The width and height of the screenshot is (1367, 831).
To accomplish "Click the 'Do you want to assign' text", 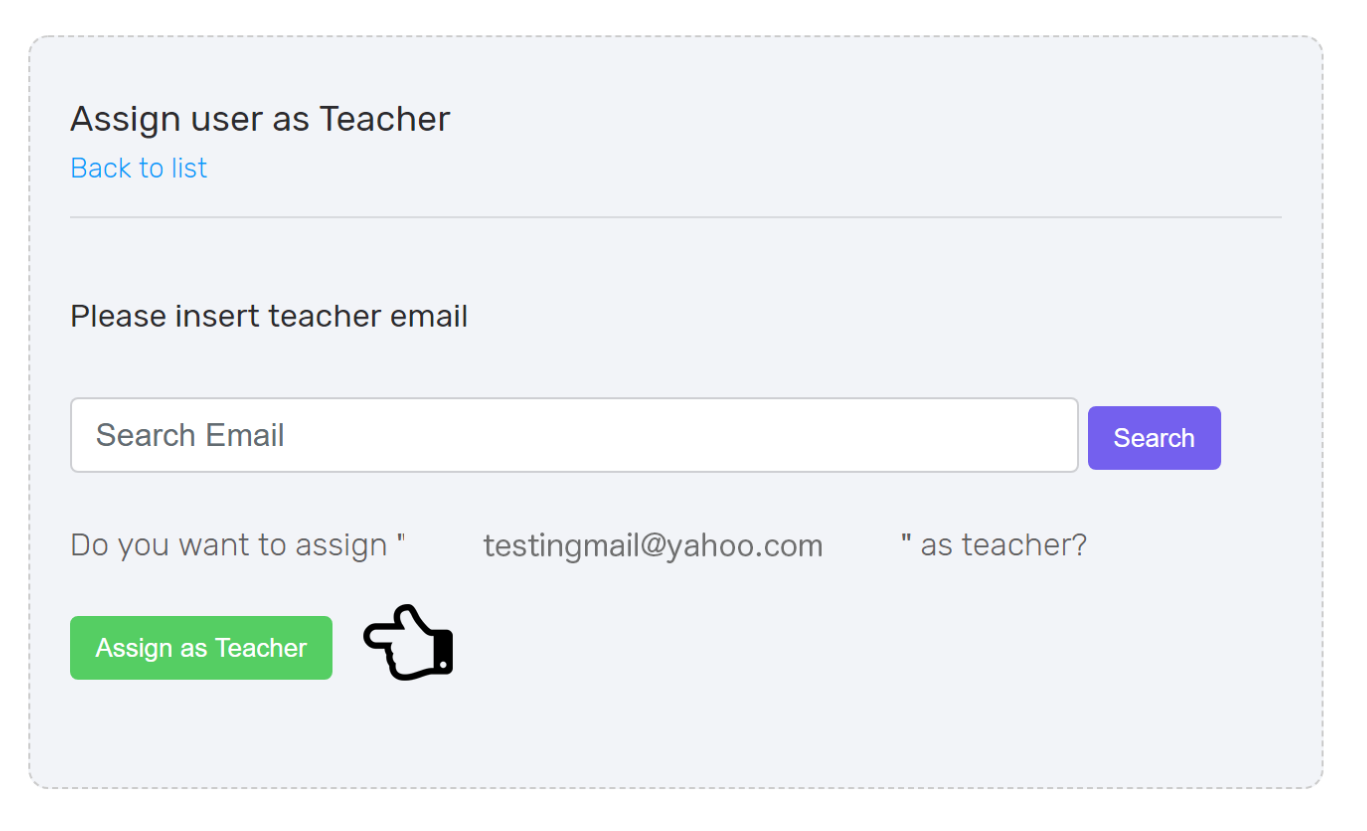I will (229, 546).
